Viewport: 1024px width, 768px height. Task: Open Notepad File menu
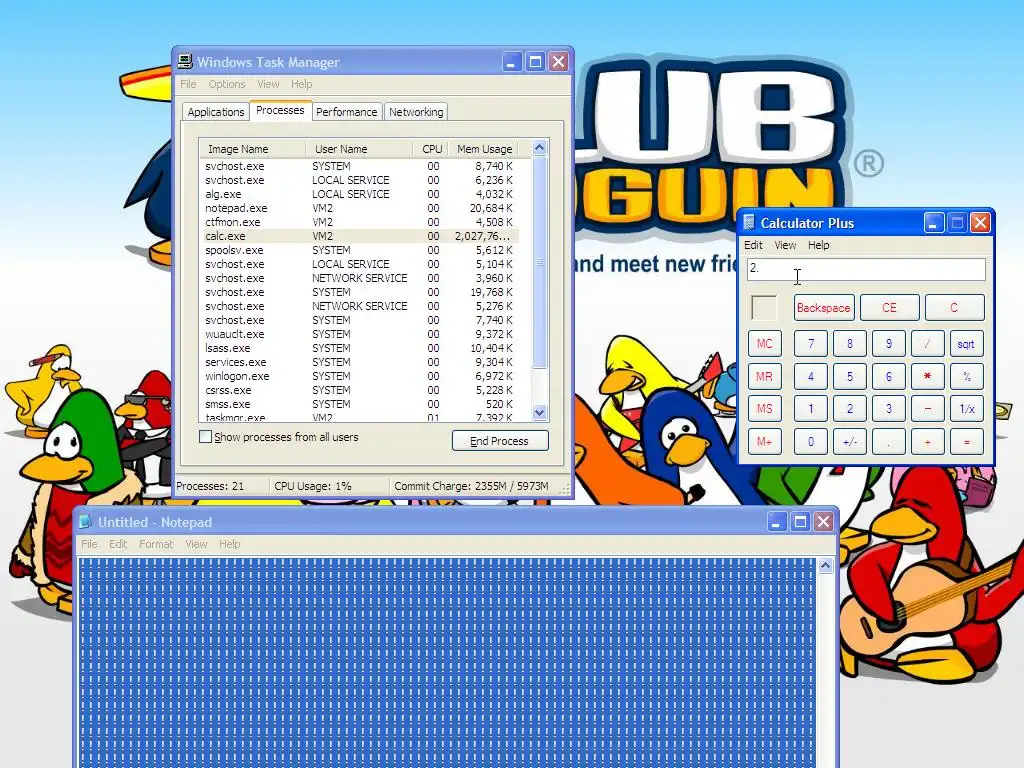(89, 544)
